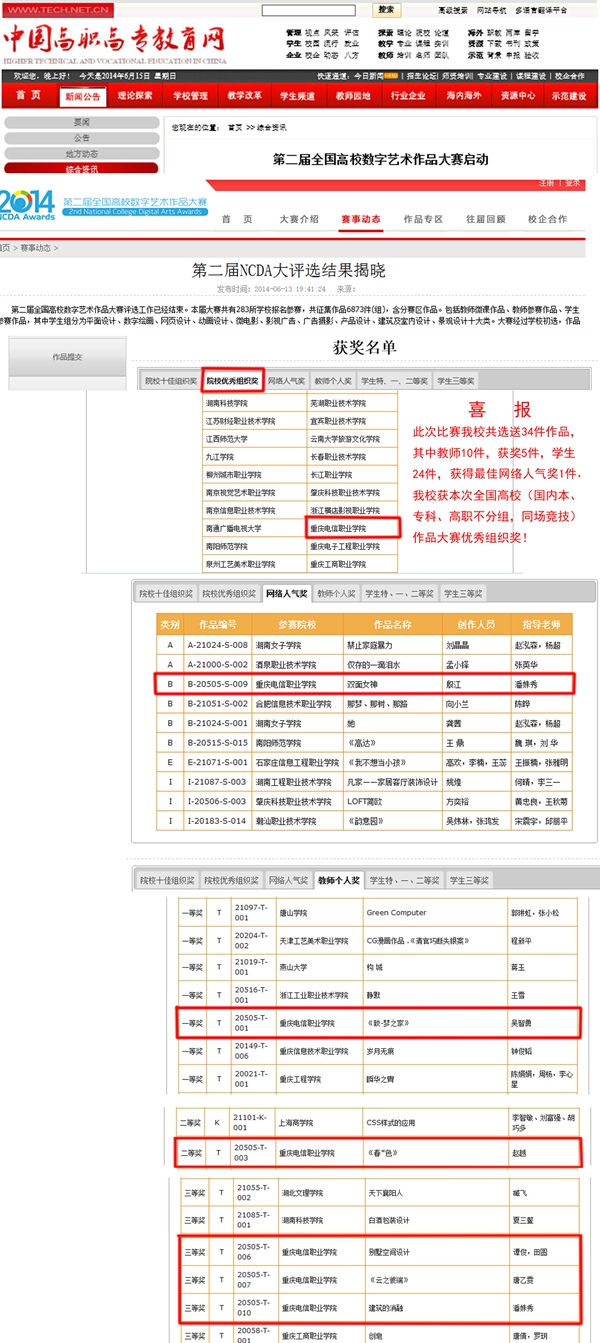Click the 作品提交 sidebar button
Screen dimensions: 600x1343
[x=67, y=356]
